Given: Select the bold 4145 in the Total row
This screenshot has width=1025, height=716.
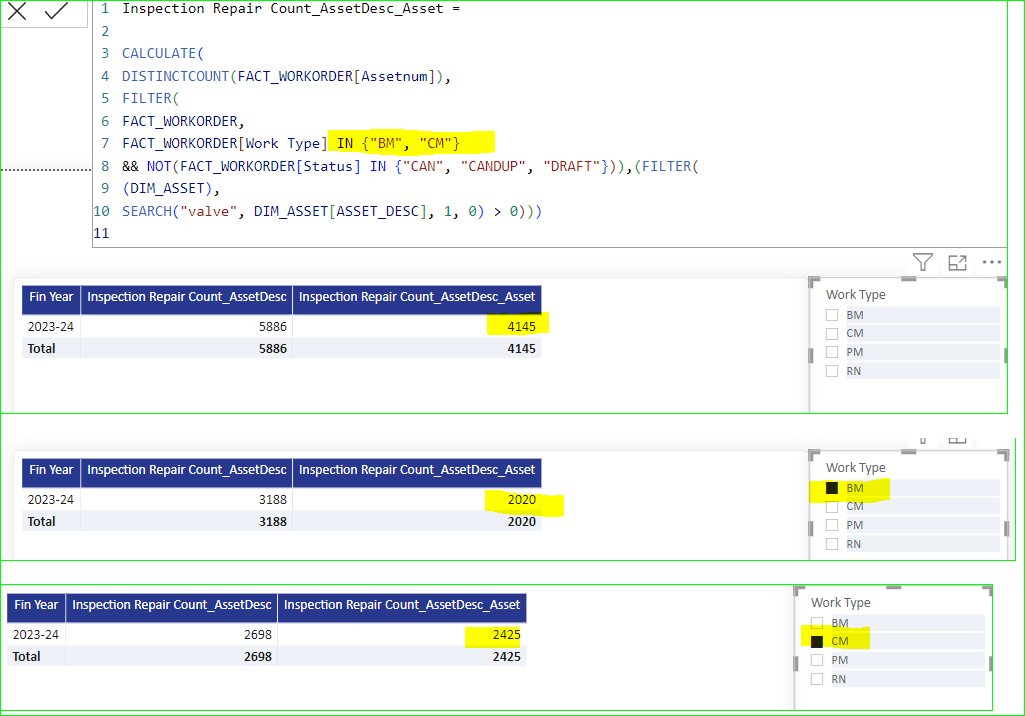Looking at the screenshot, I should click(x=521, y=349).
